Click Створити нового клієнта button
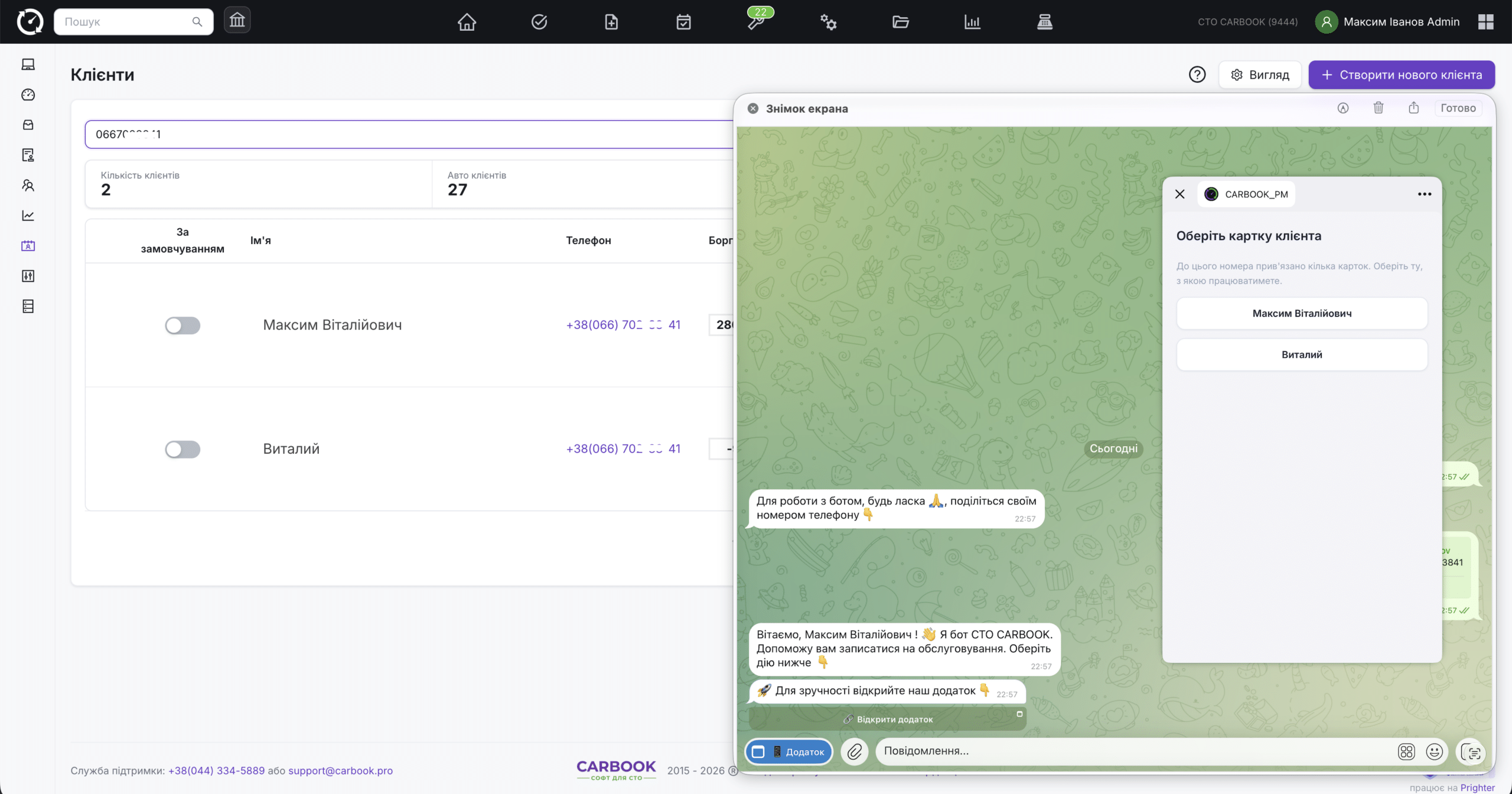 [x=1402, y=75]
